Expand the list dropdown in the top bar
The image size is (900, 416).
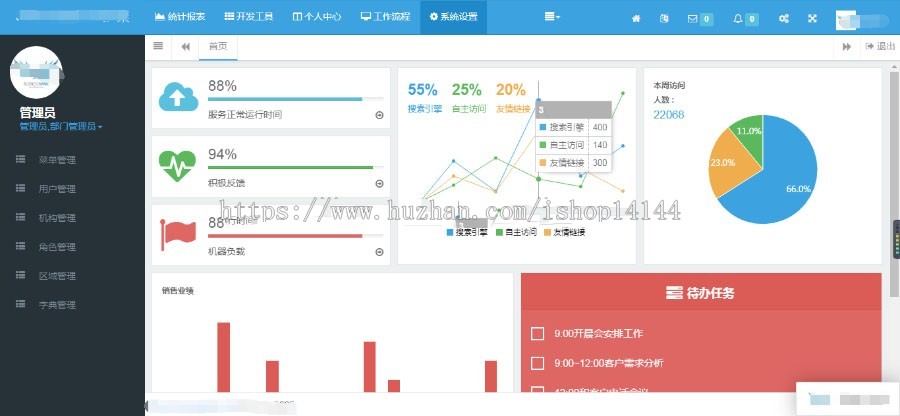click(552, 17)
